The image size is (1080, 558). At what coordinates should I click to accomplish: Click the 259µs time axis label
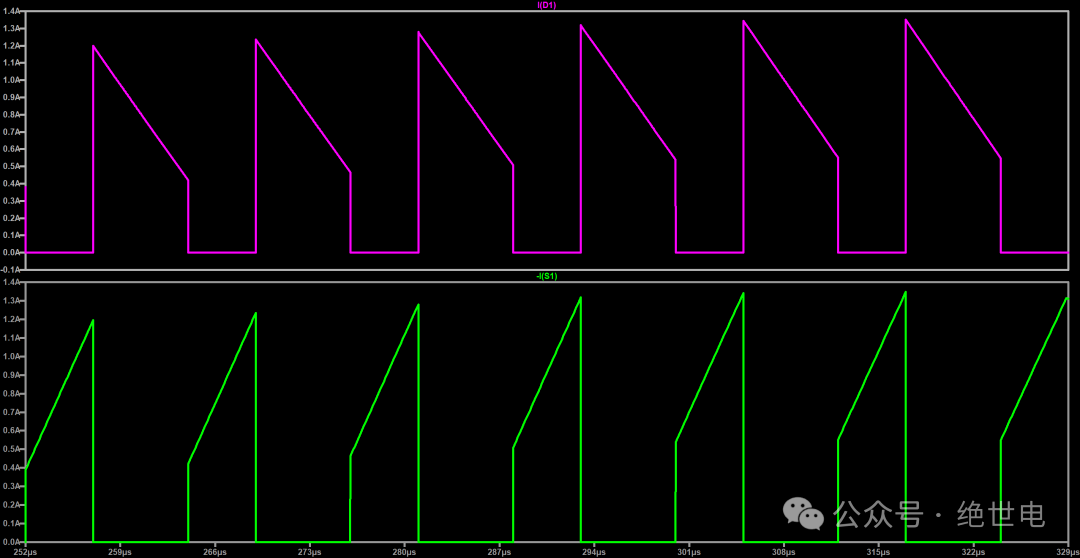[119, 551]
